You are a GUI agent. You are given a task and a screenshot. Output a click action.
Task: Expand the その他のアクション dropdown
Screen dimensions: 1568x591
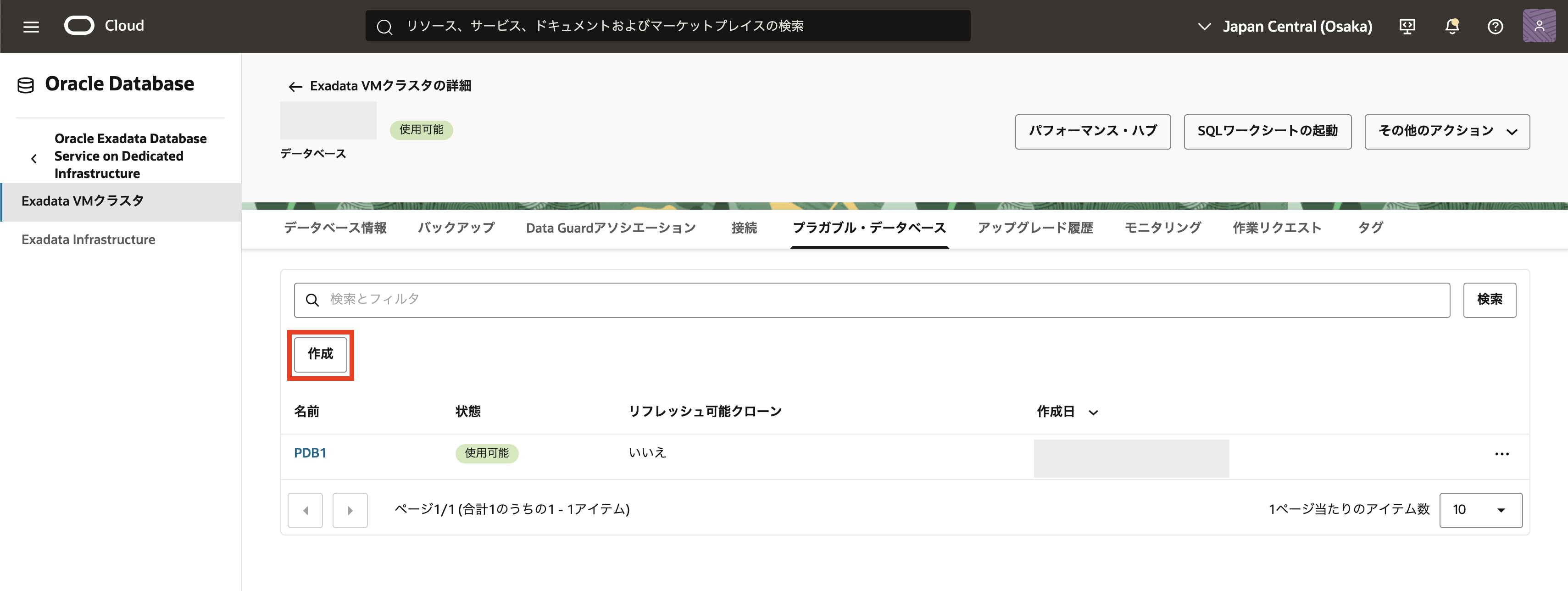point(1446,132)
